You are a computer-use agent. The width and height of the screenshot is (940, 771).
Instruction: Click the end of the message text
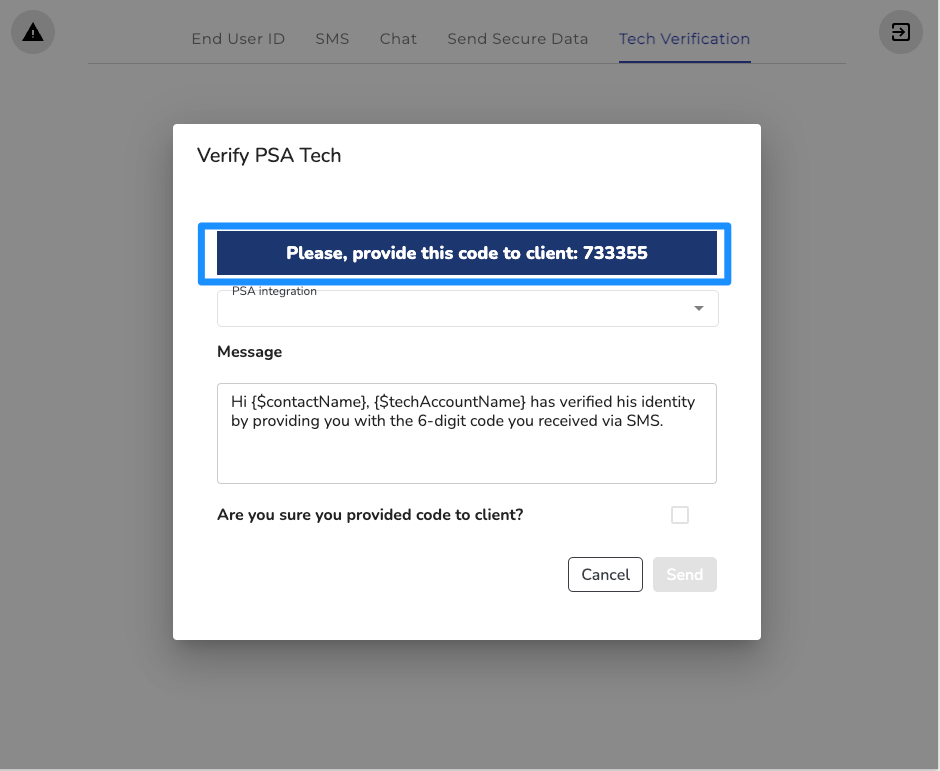click(663, 421)
